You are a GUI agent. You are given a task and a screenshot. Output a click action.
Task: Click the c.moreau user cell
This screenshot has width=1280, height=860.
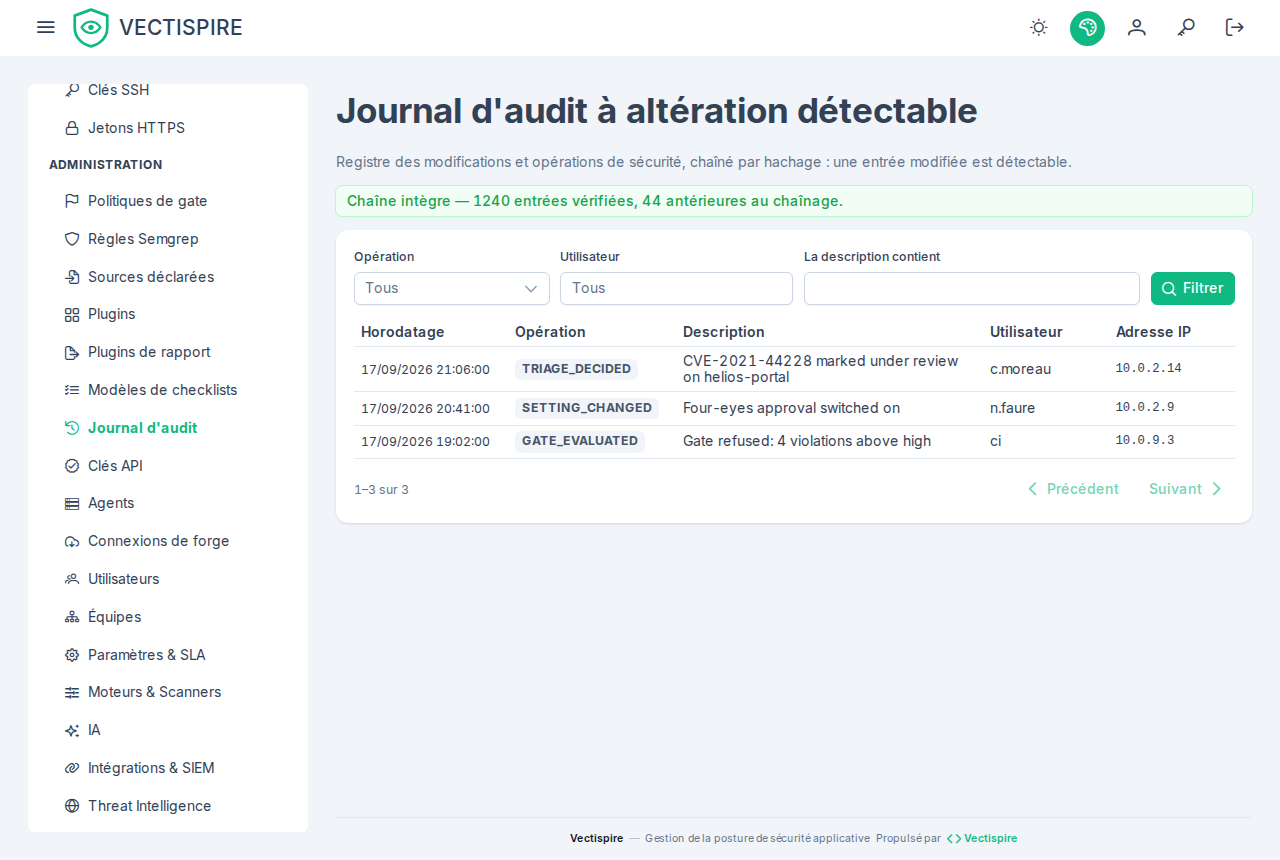coord(1021,369)
